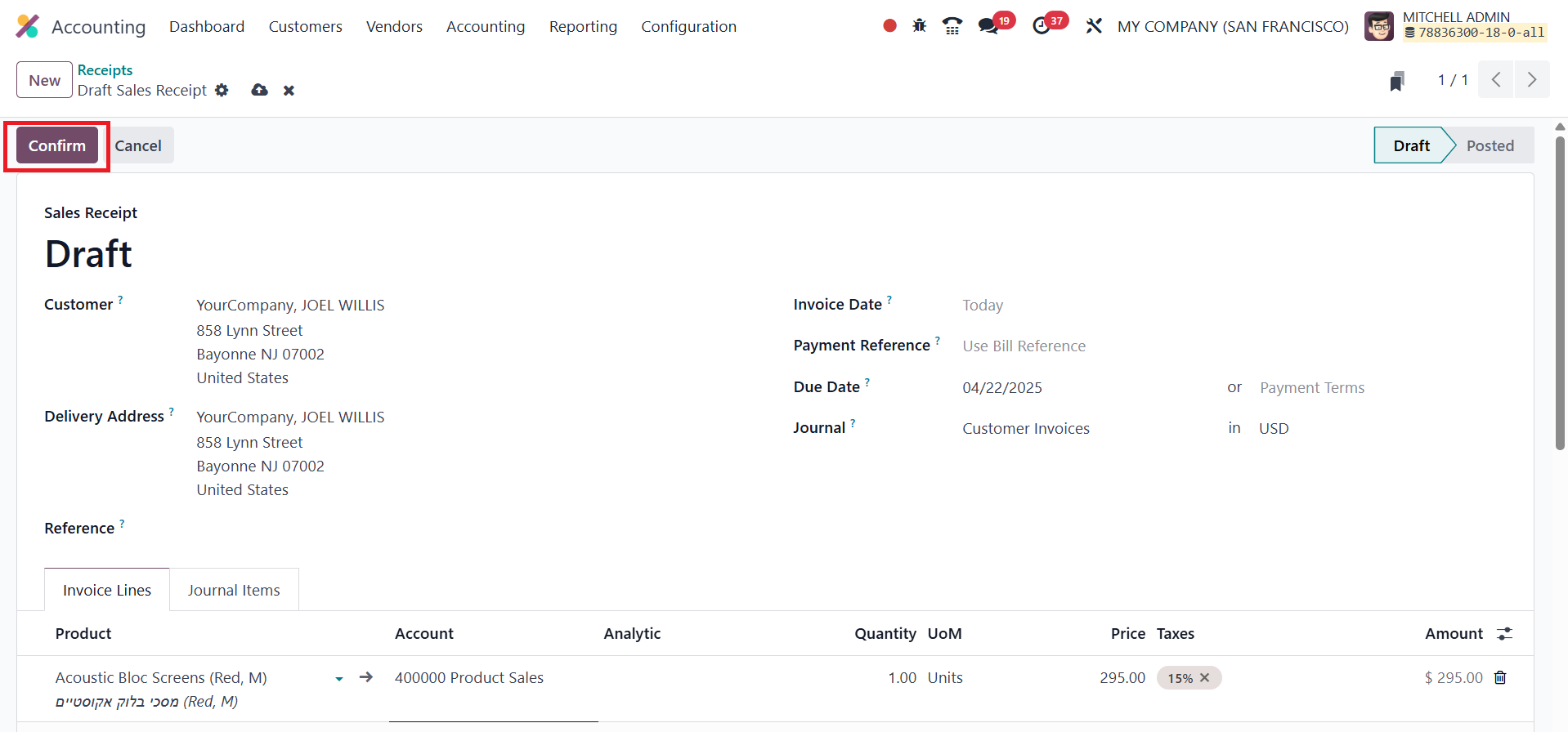Open the conversations messages icon
This screenshot has width=1568, height=732.
[x=988, y=26]
